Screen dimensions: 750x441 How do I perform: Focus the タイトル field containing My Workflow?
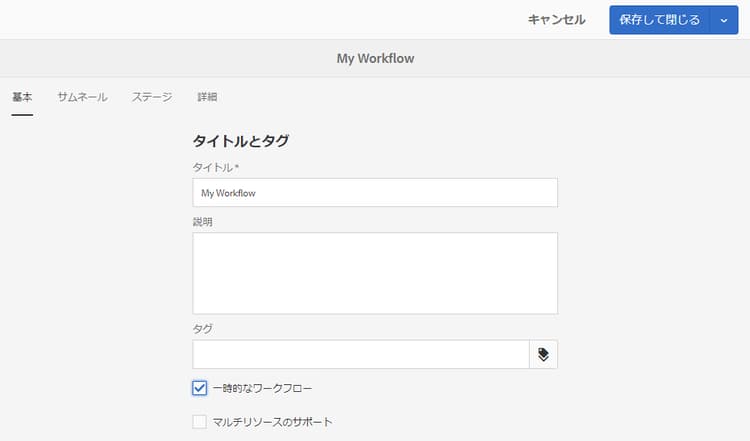374,193
